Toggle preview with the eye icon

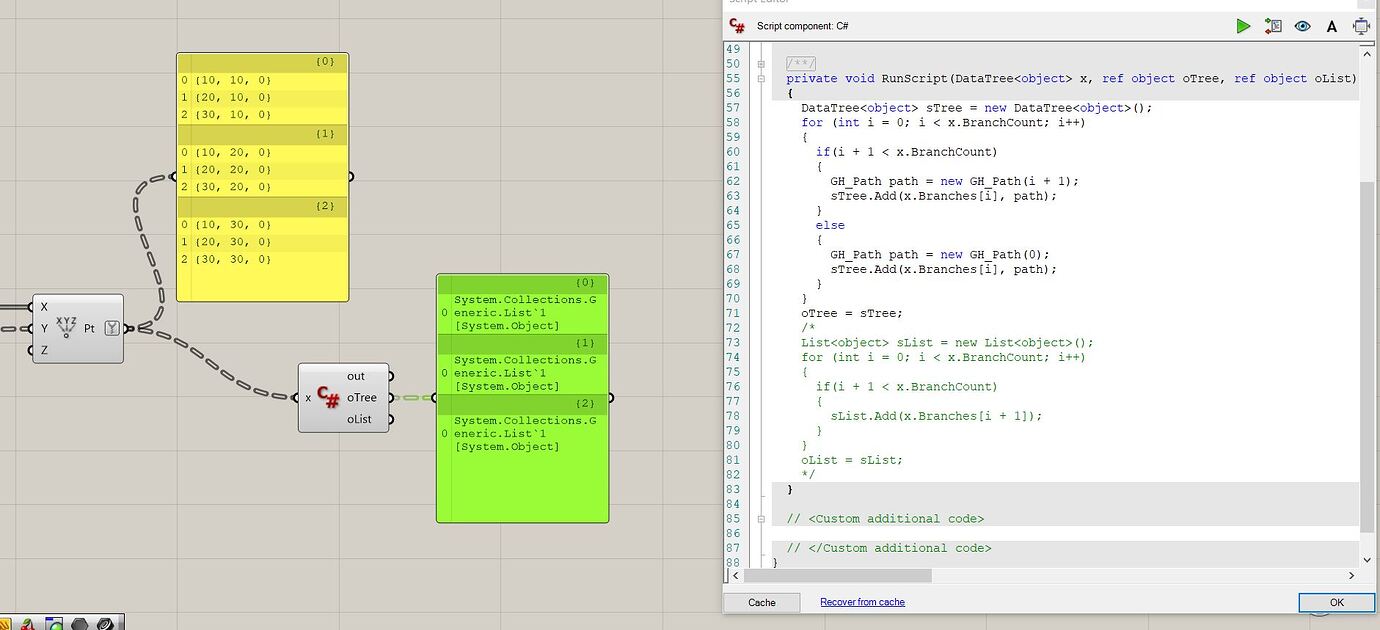pyautogui.click(x=1302, y=26)
